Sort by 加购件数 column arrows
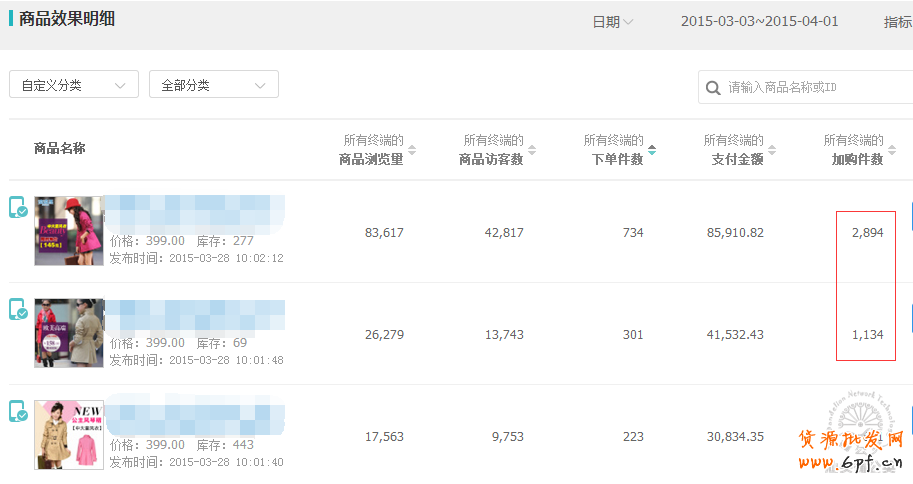This screenshot has height=484, width=913. tap(891, 150)
